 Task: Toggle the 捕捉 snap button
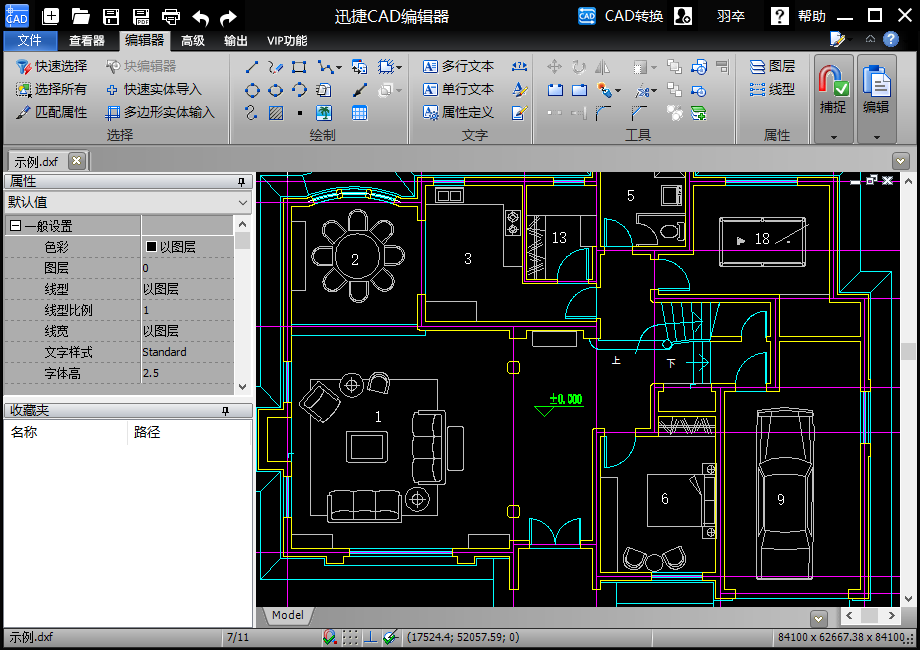[833, 88]
